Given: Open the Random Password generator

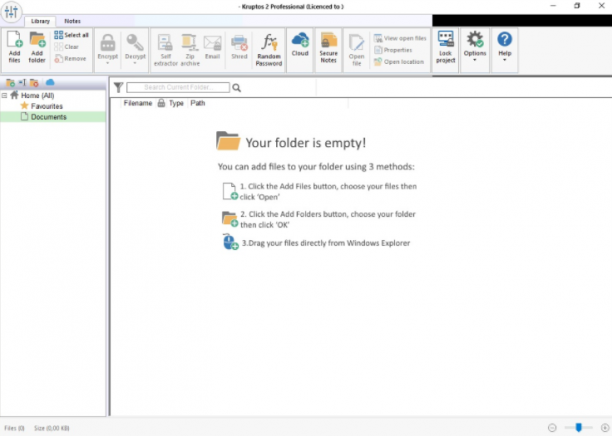Looking at the screenshot, I should (x=269, y=50).
